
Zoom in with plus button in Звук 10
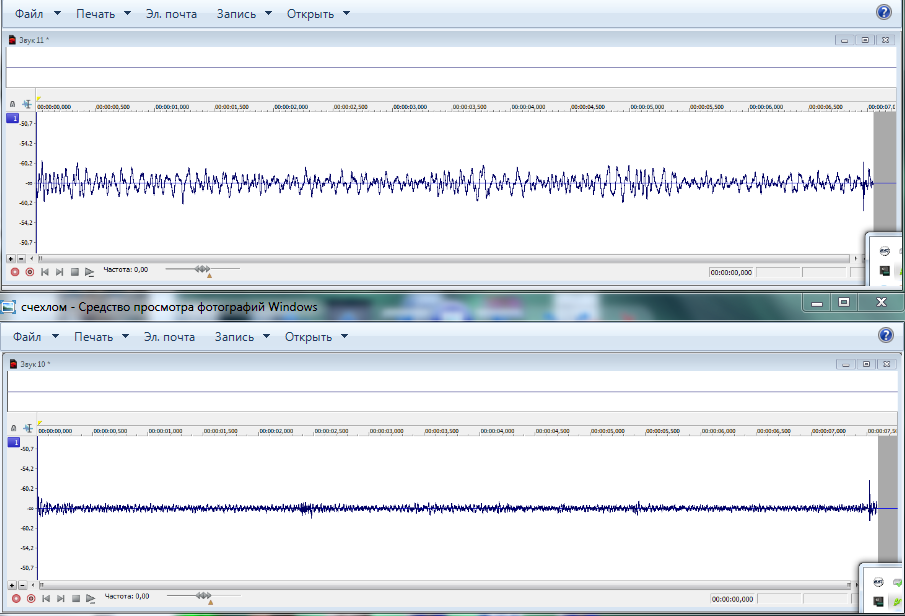click(x=12, y=585)
